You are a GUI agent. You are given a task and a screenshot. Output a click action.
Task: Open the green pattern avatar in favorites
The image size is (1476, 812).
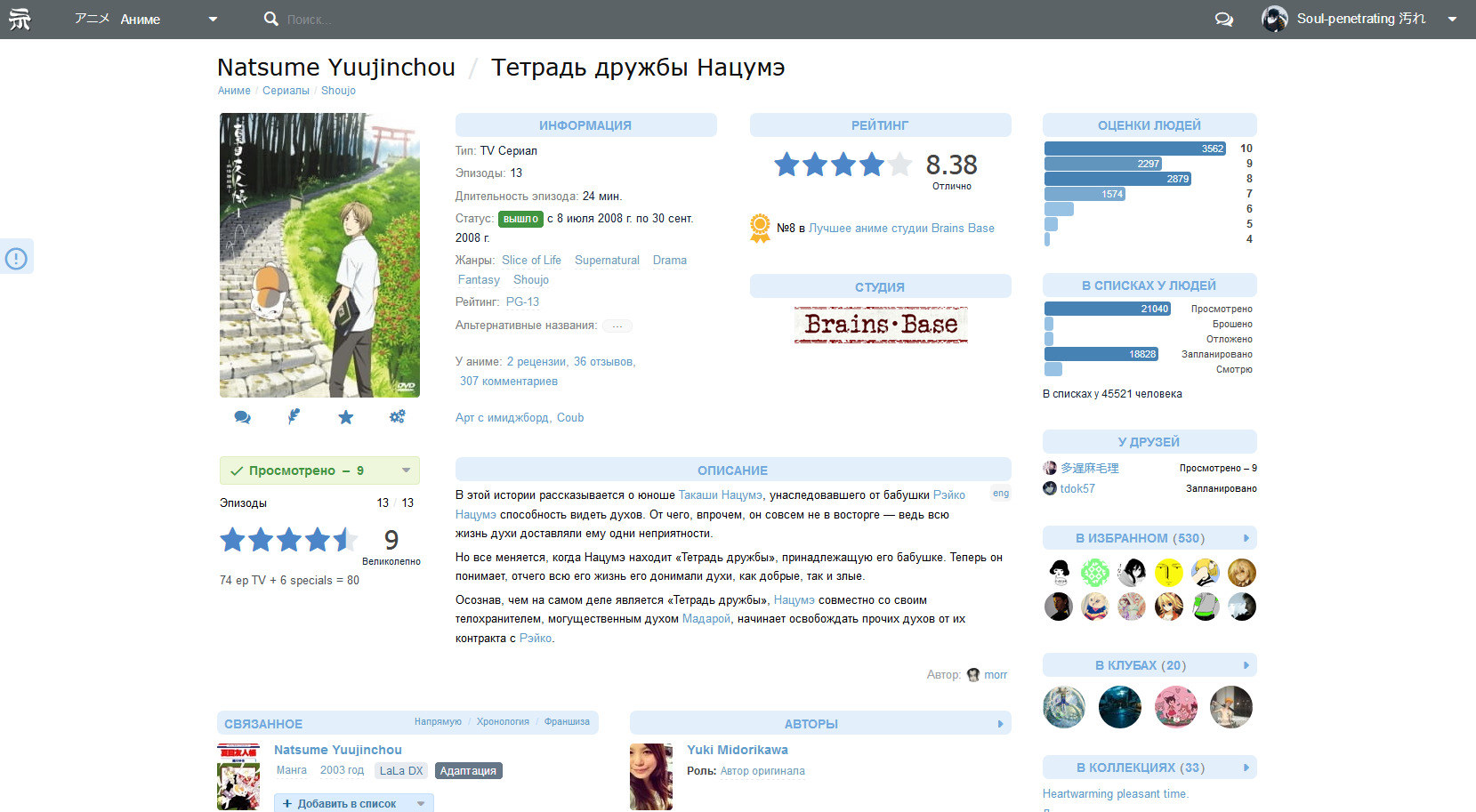(x=1095, y=573)
